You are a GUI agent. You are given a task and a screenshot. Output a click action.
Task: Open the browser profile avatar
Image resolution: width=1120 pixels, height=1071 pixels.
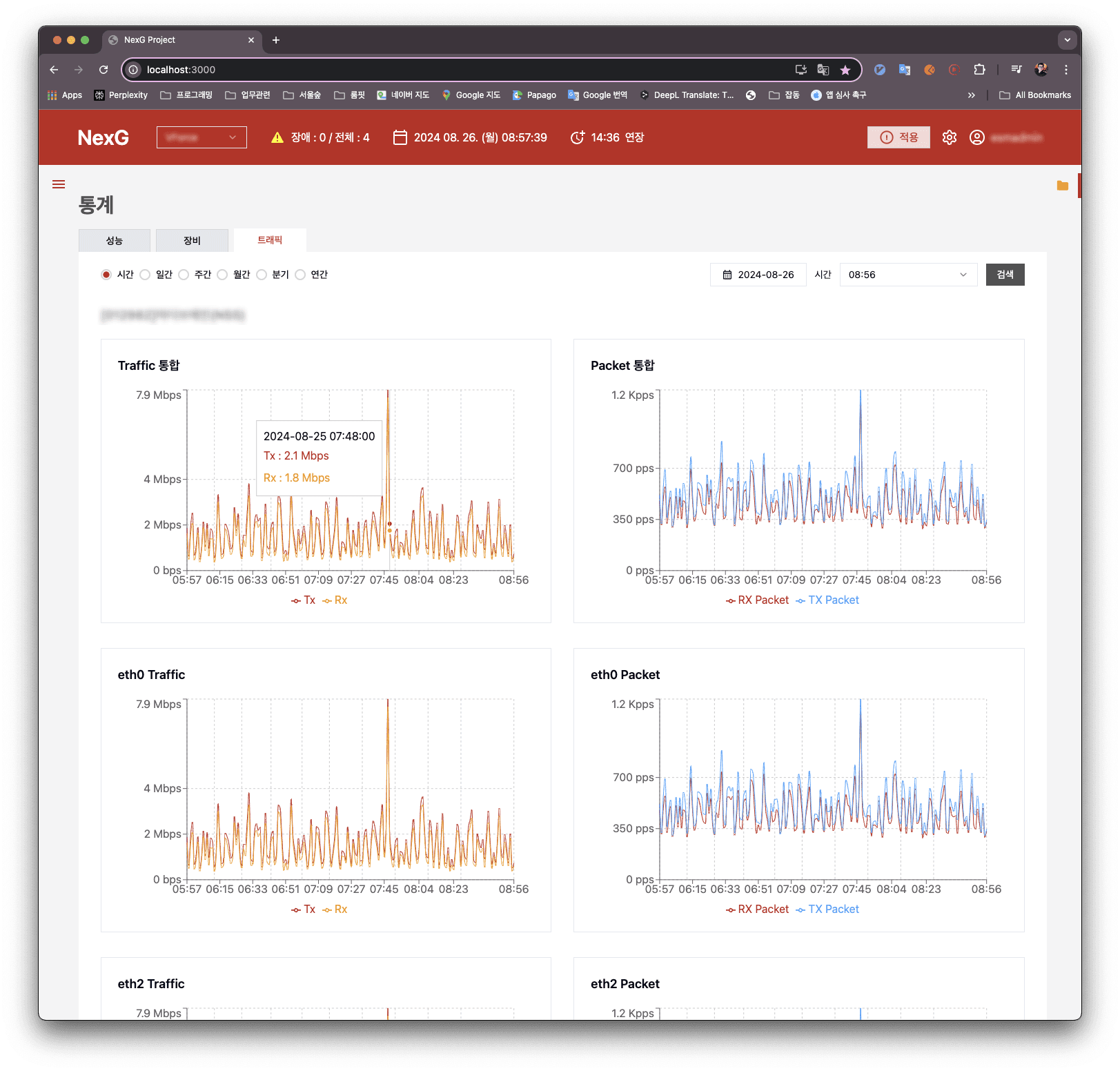tap(1041, 70)
